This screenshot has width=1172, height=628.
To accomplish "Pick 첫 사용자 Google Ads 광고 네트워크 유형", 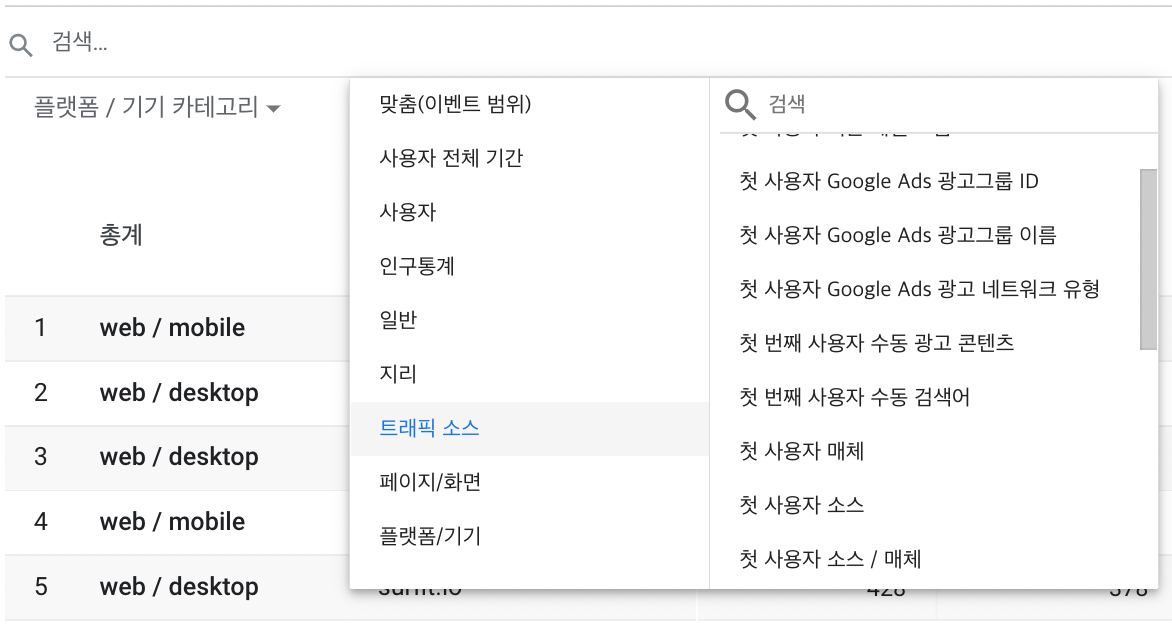I will click(x=919, y=289).
